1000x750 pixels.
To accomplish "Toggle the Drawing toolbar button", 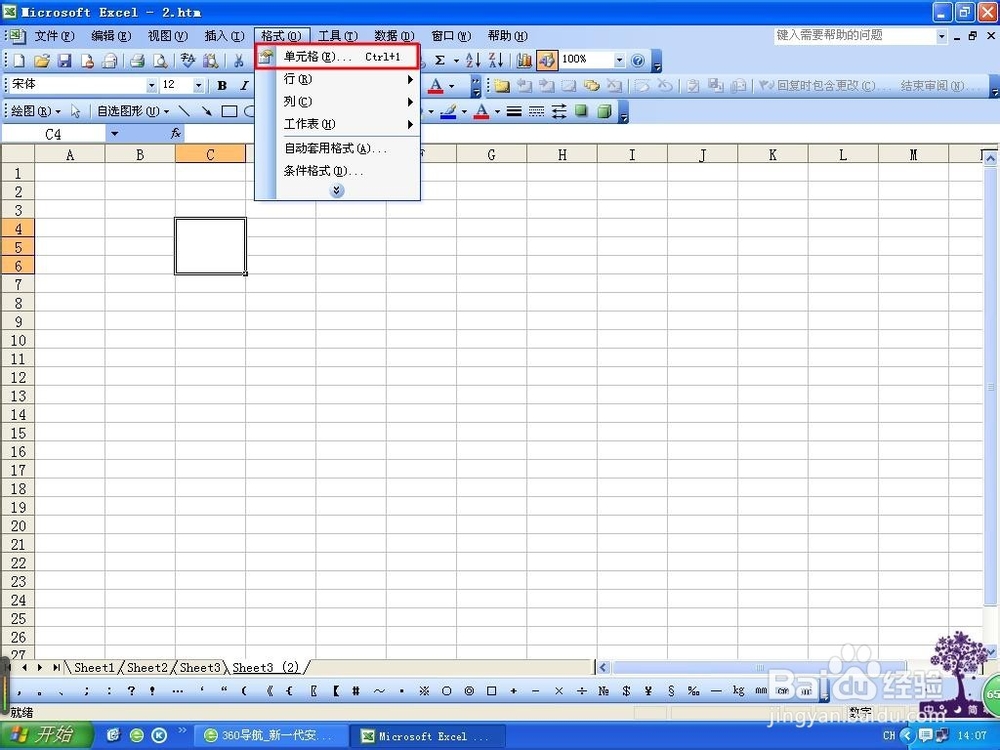I will pyautogui.click(x=547, y=61).
